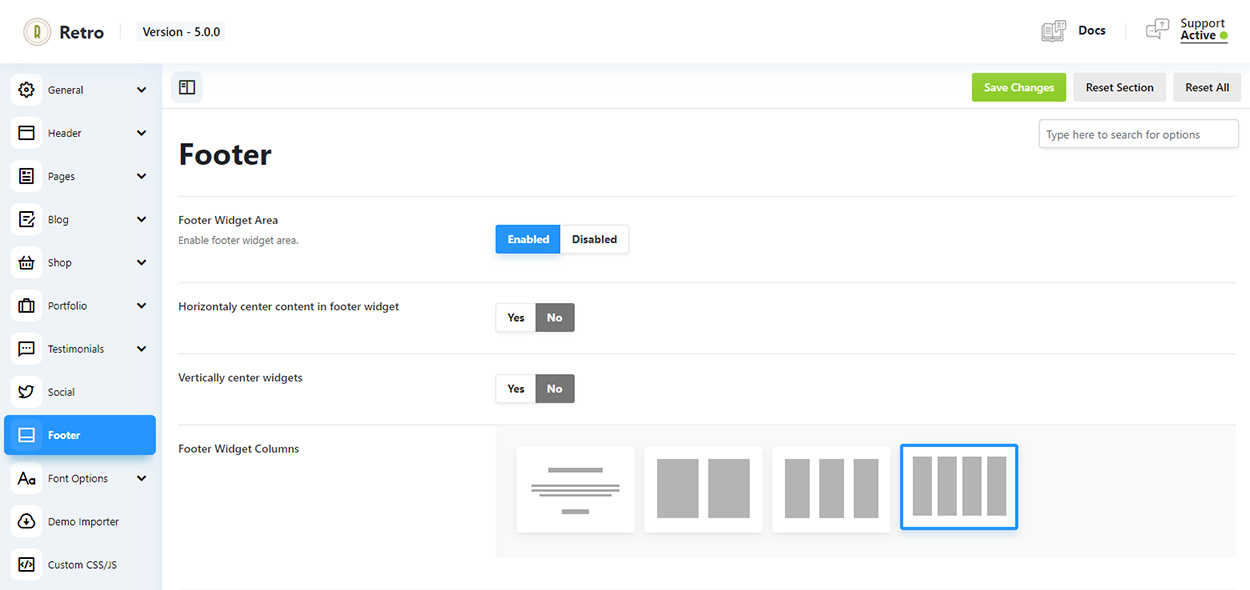Screen dimensions: 1250x590
Task: Click the Portfolio briefcase icon
Action: [27, 306]
